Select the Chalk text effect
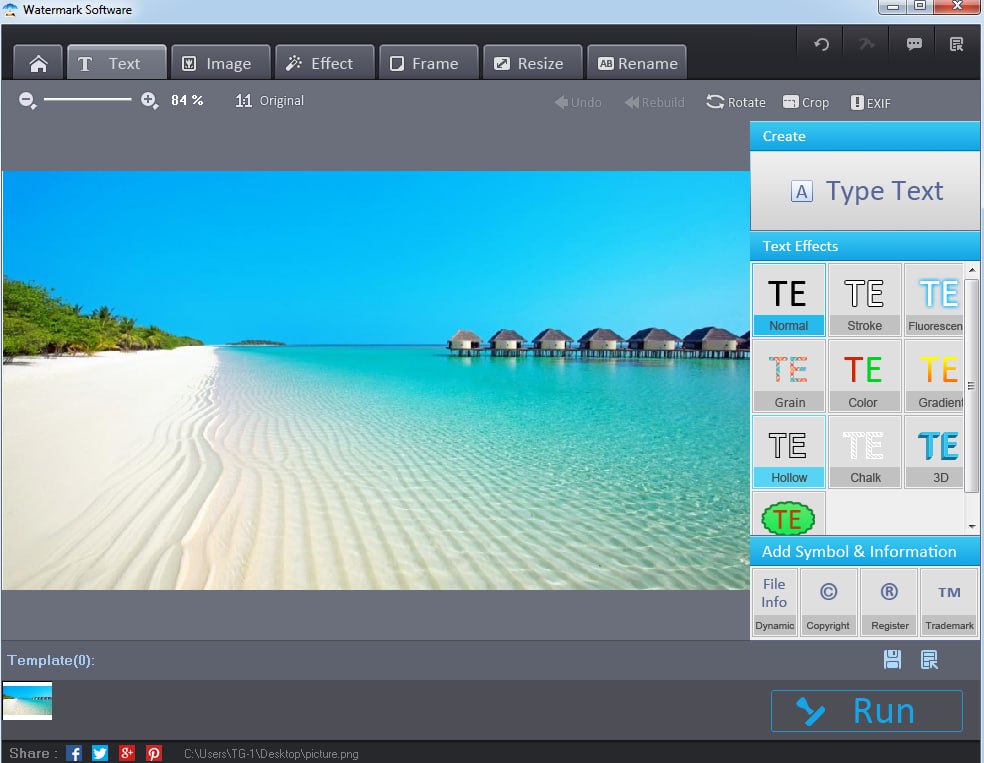The image size is (984, 763). pos(864,452)
